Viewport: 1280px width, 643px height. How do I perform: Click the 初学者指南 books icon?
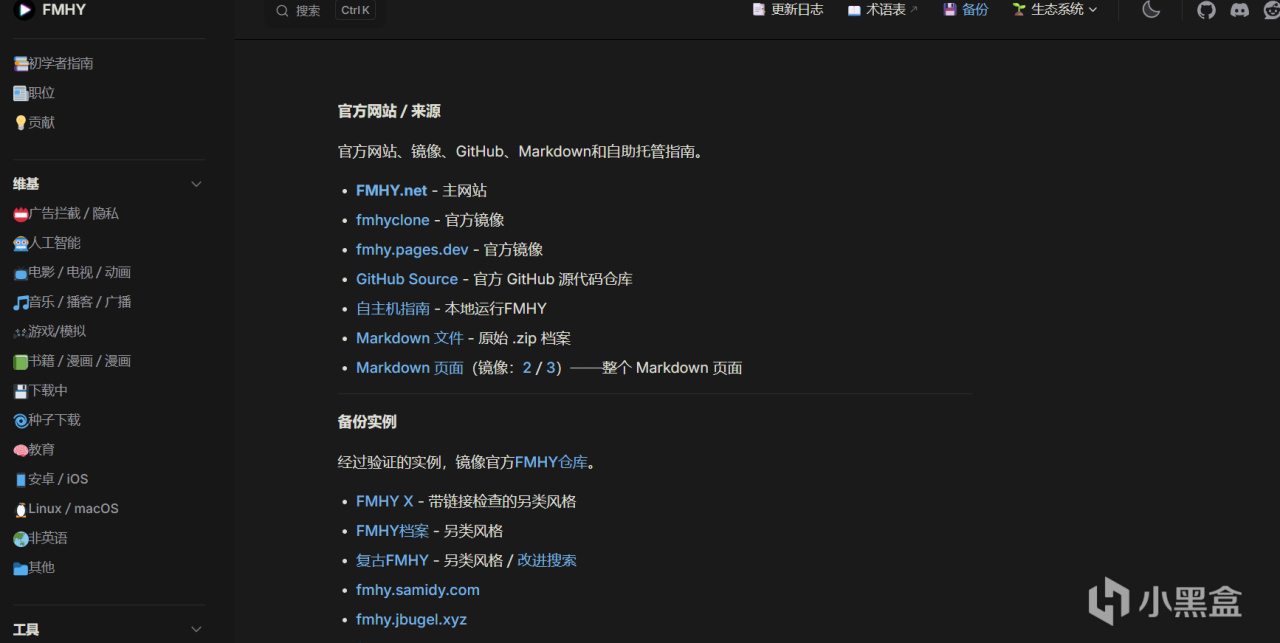(x=20, y=63)
